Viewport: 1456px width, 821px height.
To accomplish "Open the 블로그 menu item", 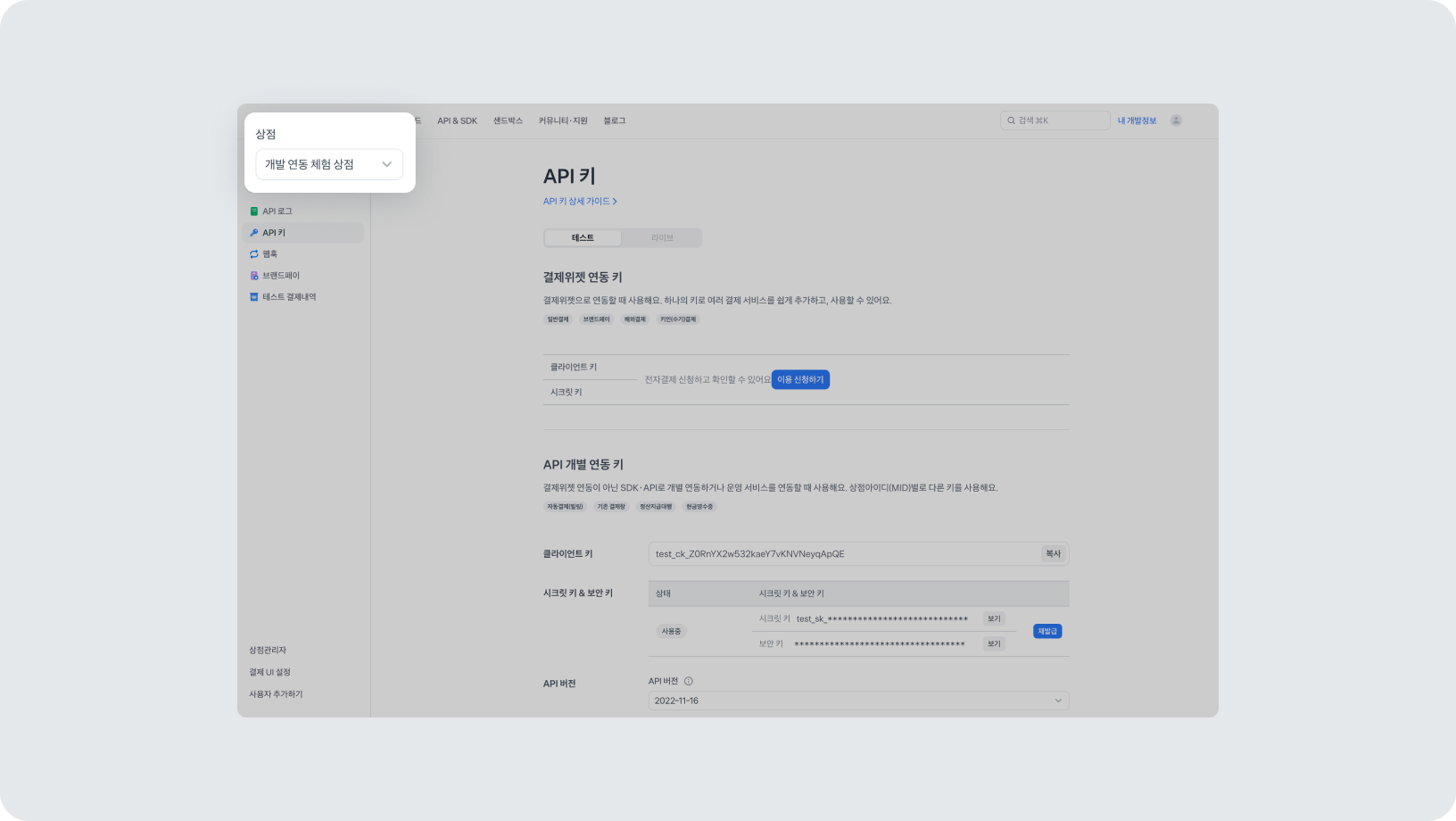I will [615, 120].
